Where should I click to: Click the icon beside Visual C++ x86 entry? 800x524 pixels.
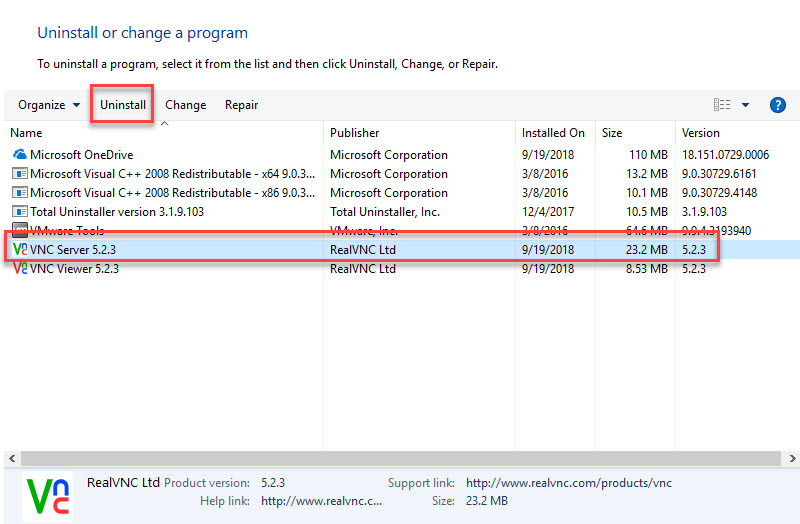pyautogui.click(x=19, y=192)
